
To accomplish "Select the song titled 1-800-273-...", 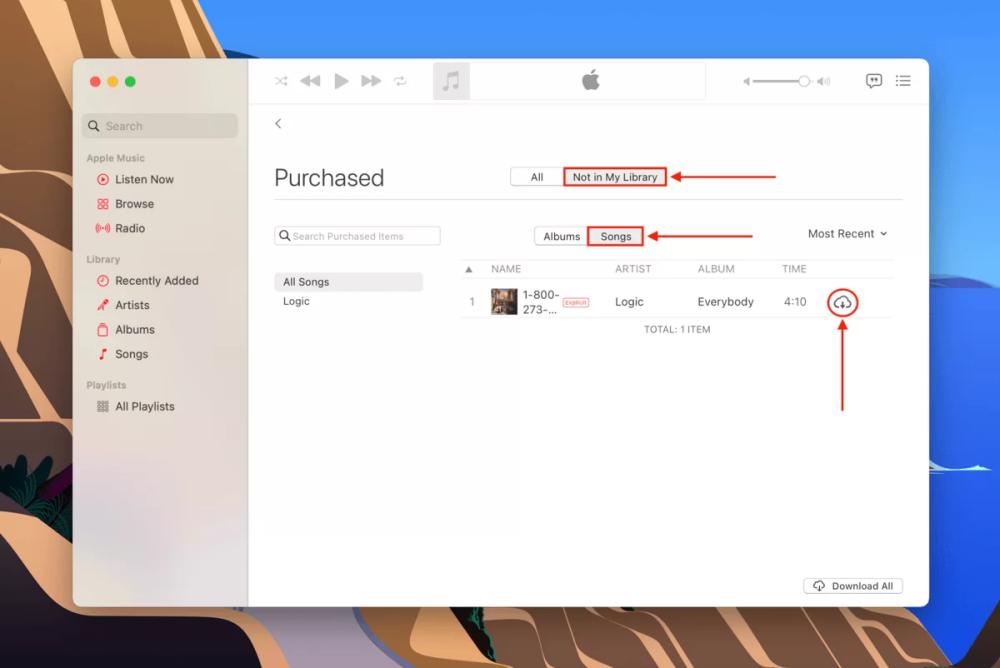I will pos(541,302).
